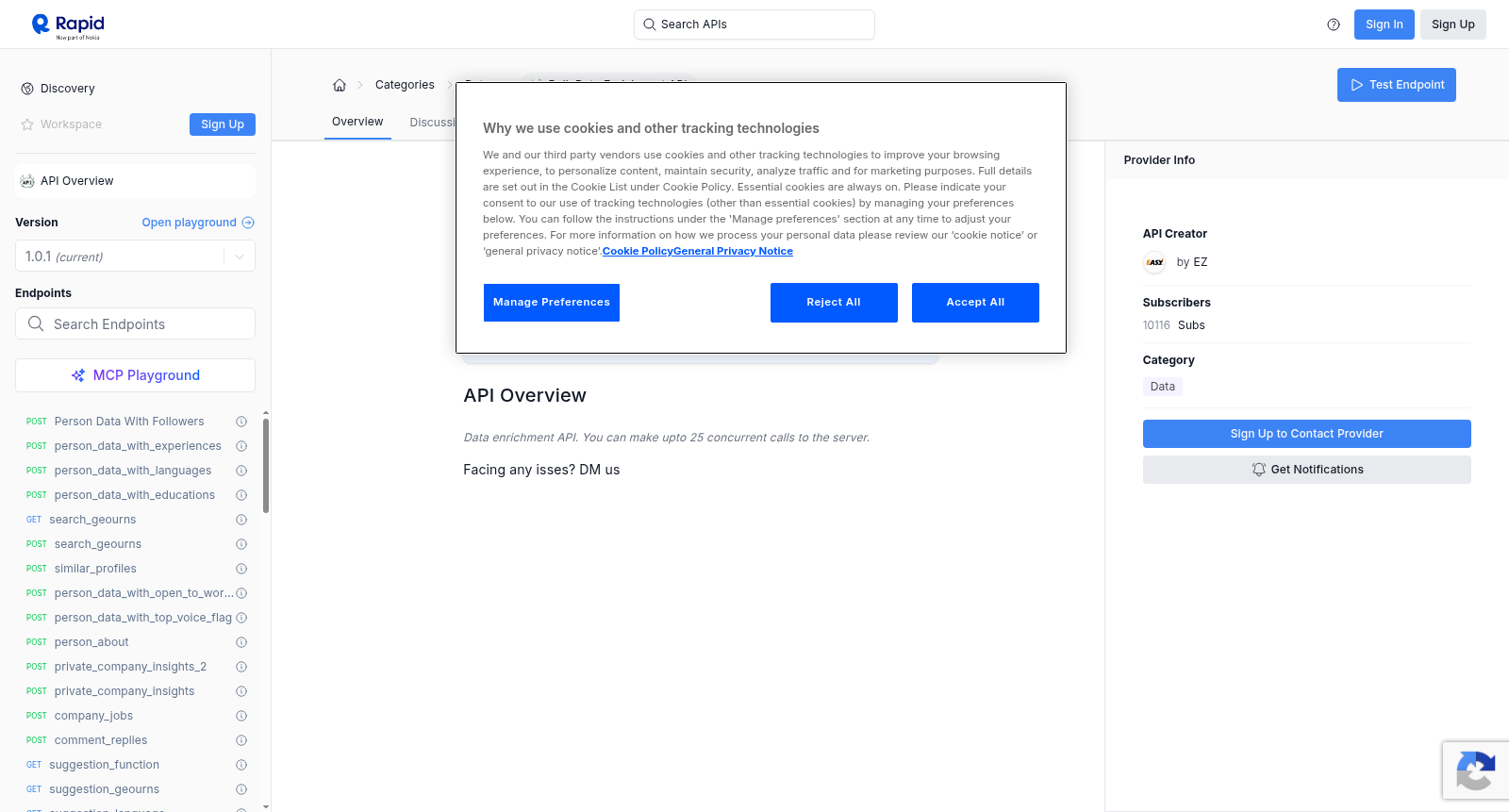Select company_jobs endpoint
The width and height of the screenshot is (1509, 812).
tap(93, 716)
